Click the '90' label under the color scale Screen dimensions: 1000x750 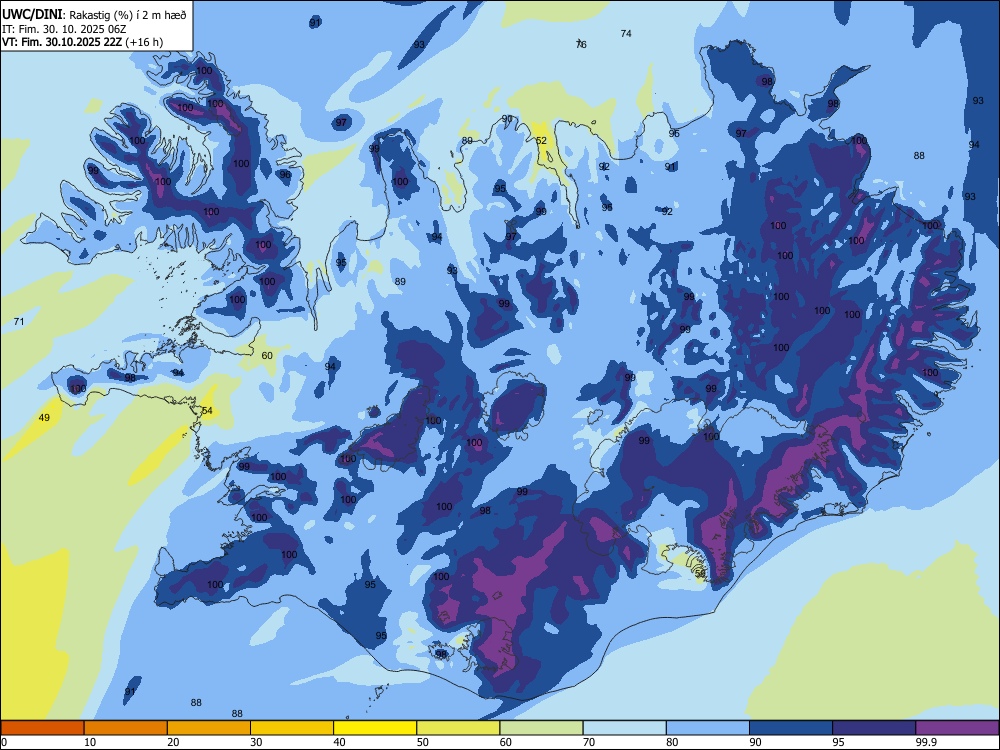point(756,742)
